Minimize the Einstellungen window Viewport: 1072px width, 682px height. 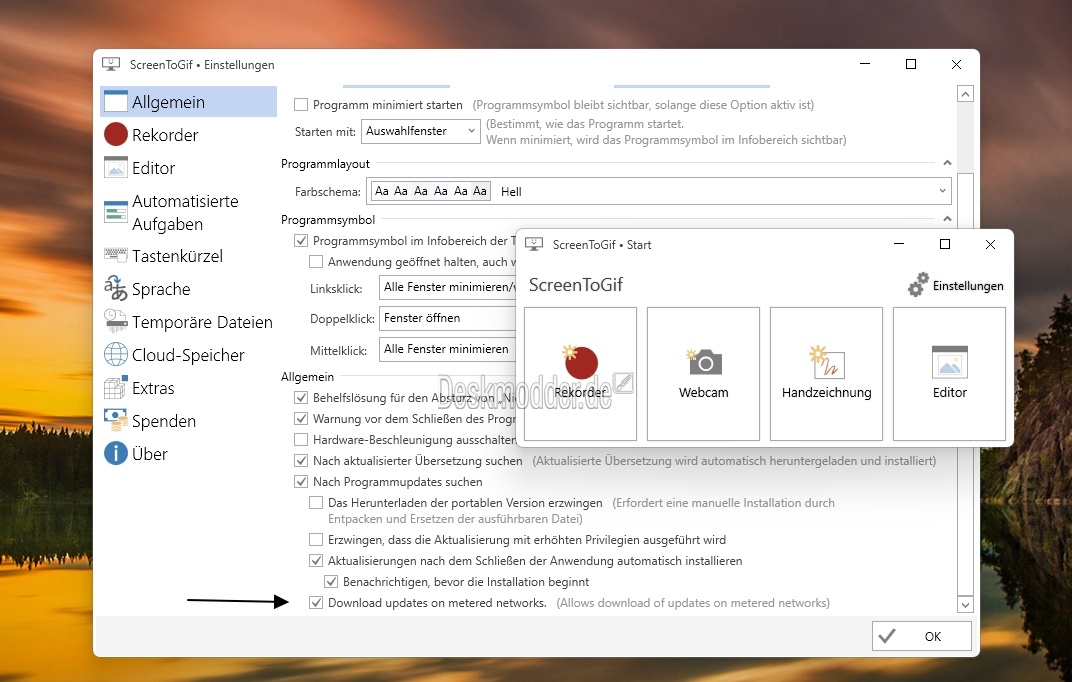point(865,64)
